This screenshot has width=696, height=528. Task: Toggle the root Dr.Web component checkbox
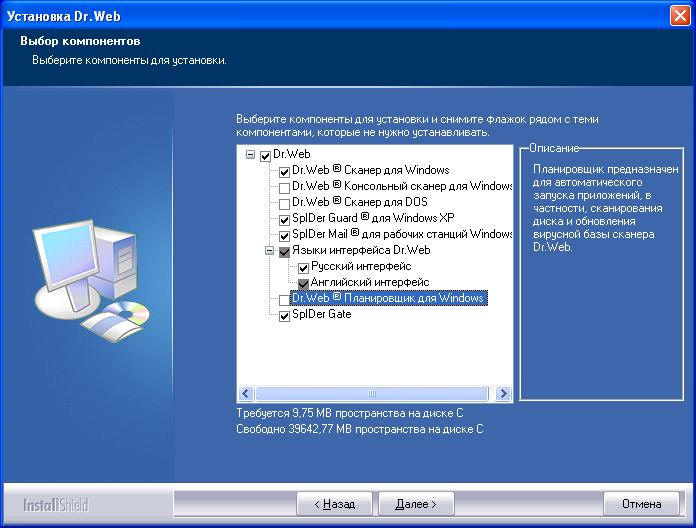pyautogui.click(x=265, y=155)
